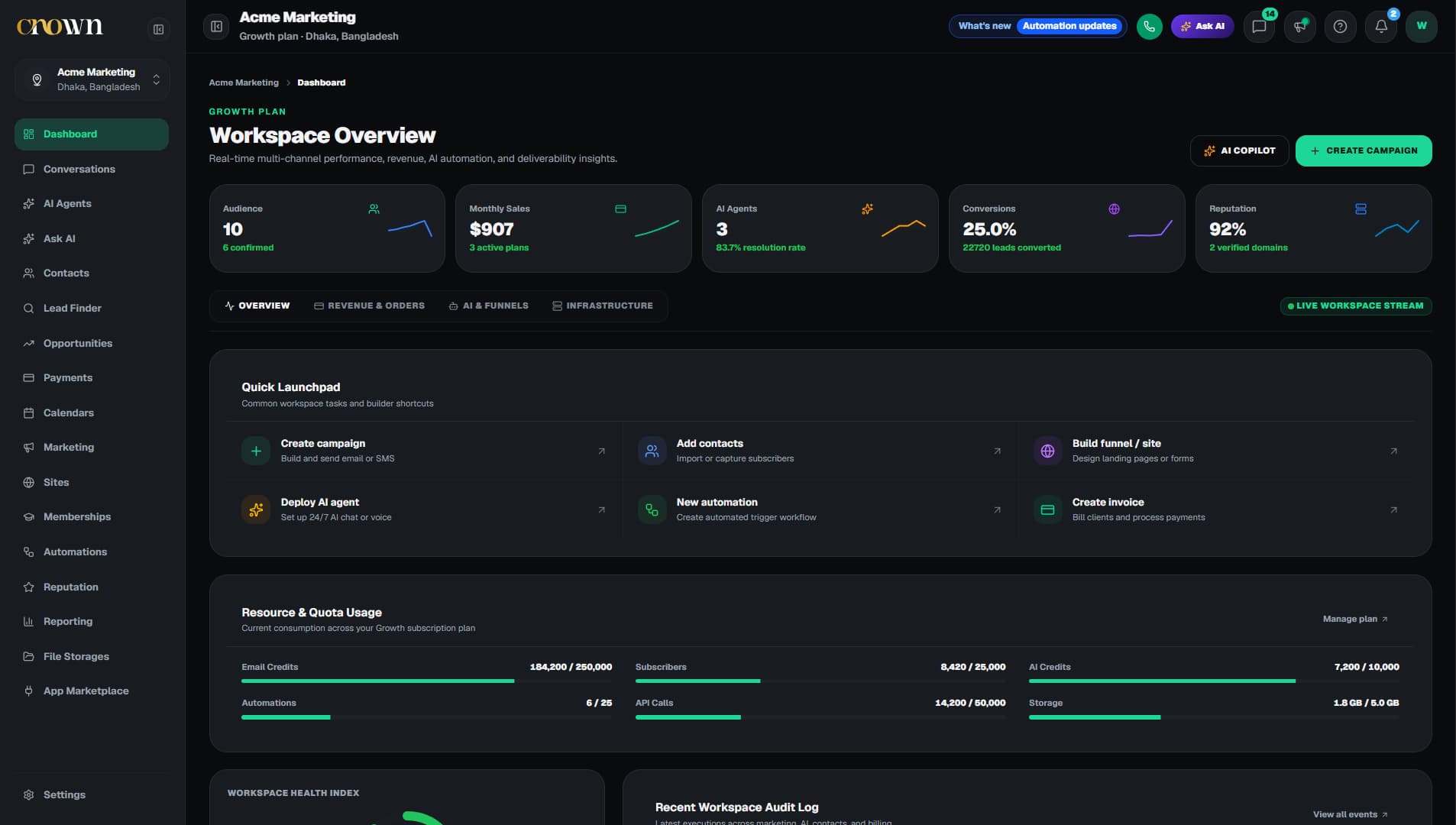Viewport: 1456px width, 825px height.
Task: Open Settings in sidebar
Action: click(x=92, y=794)
